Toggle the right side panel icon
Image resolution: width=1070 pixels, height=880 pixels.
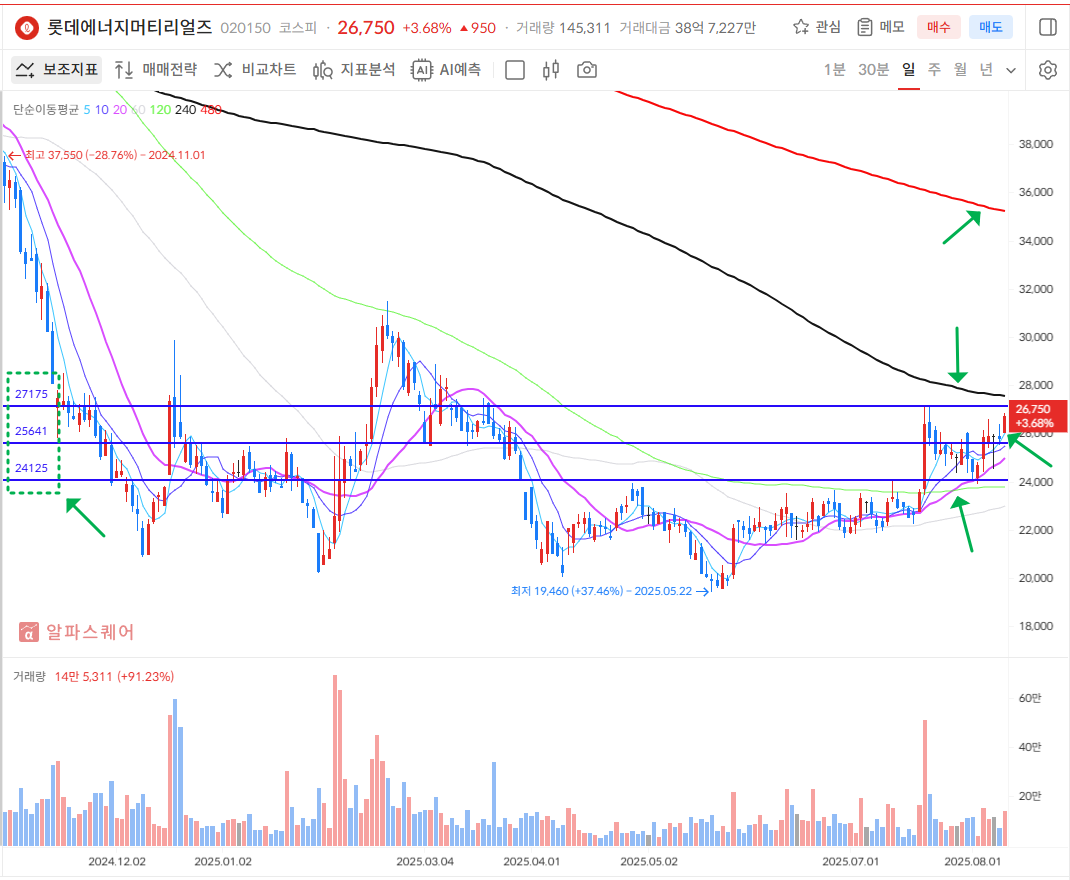(1047, 27)
